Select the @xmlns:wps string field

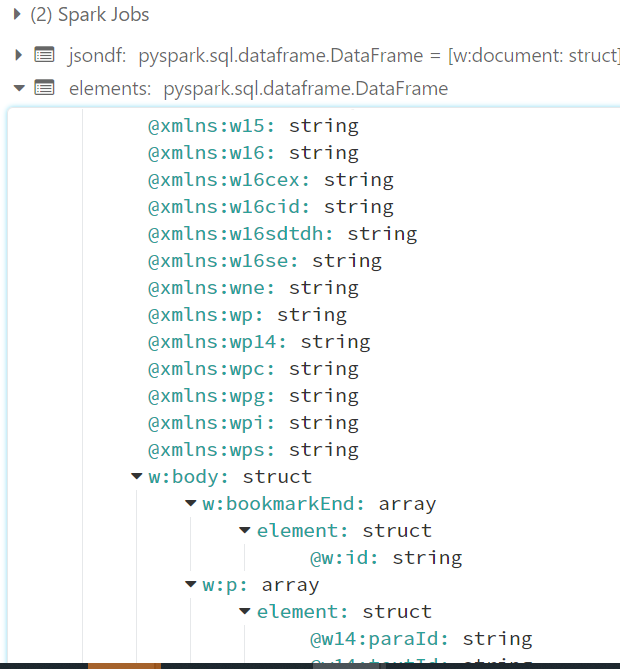pos(253,450)
